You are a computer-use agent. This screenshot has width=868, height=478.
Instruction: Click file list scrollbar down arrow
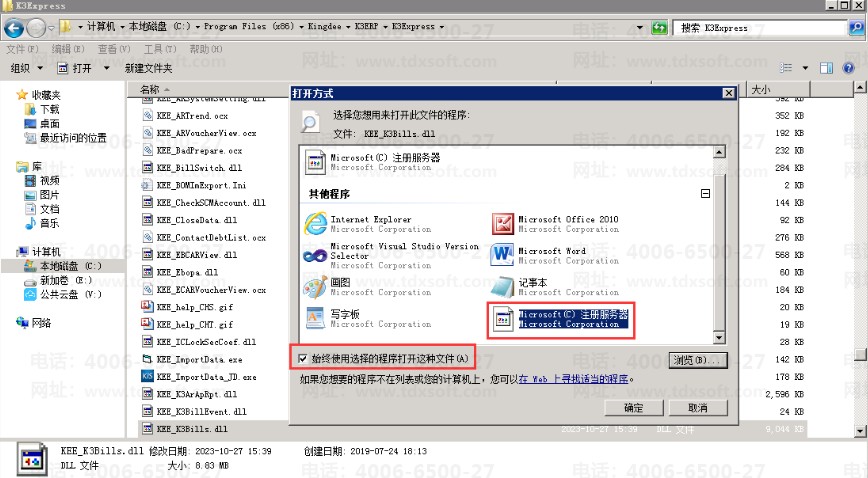[x=860, y=431]
